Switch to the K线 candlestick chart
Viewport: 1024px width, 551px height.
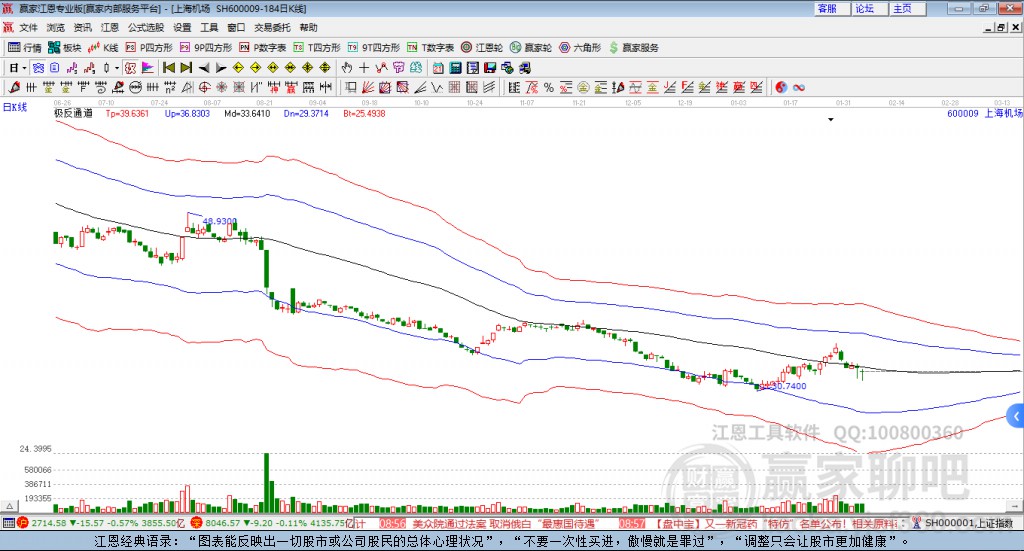(x=103, y=48)
